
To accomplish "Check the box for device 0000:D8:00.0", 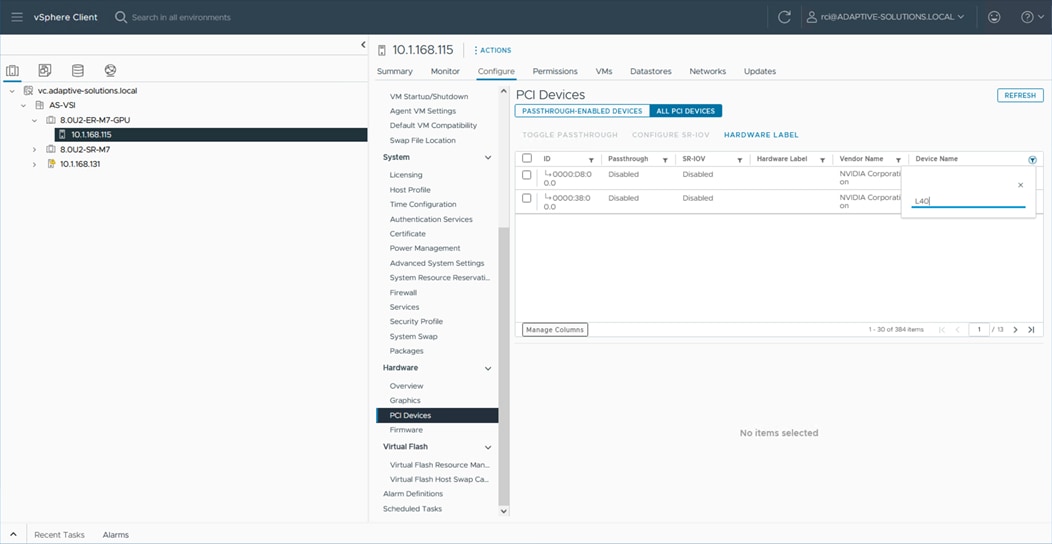I will tap(527, 175).
